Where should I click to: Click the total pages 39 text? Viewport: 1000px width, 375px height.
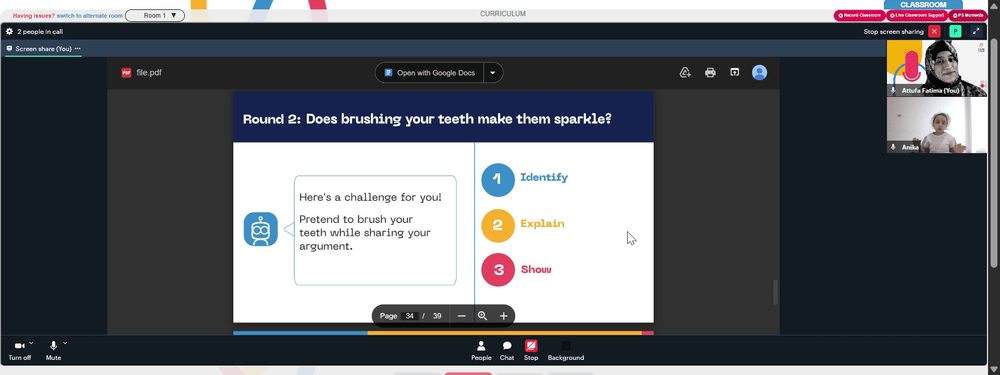[437, 316]
